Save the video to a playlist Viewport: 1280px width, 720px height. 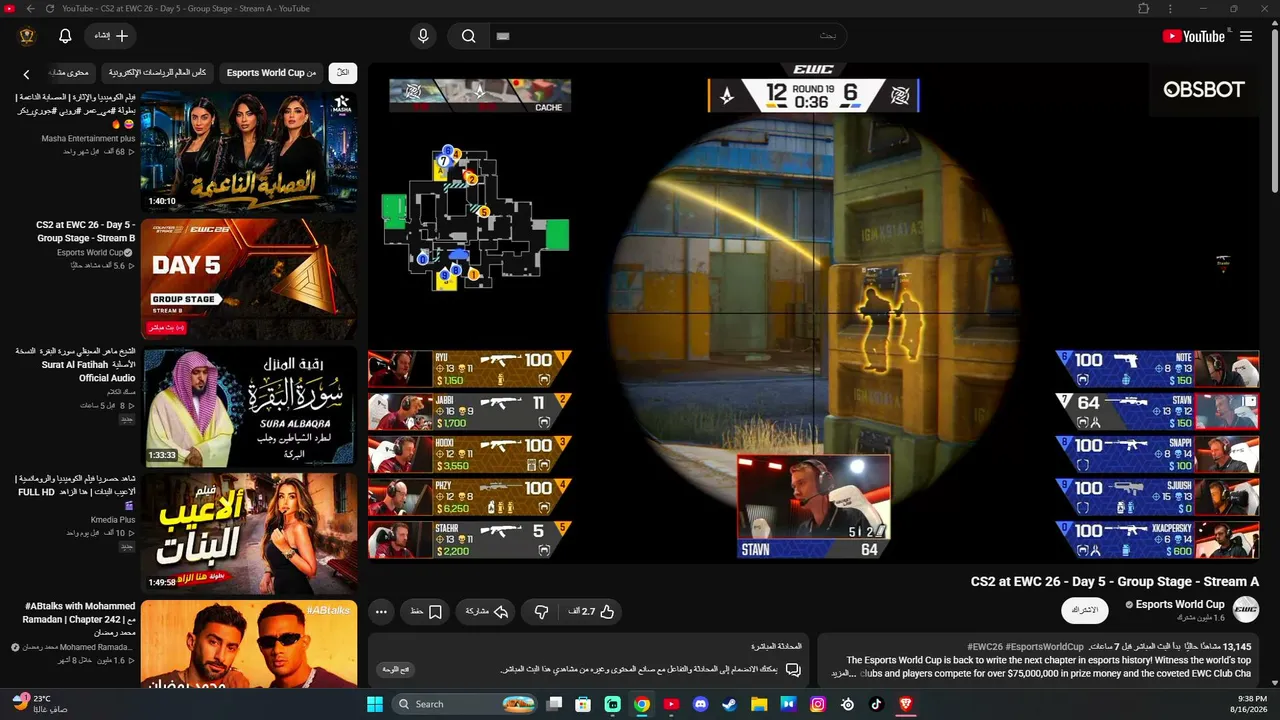426,611
